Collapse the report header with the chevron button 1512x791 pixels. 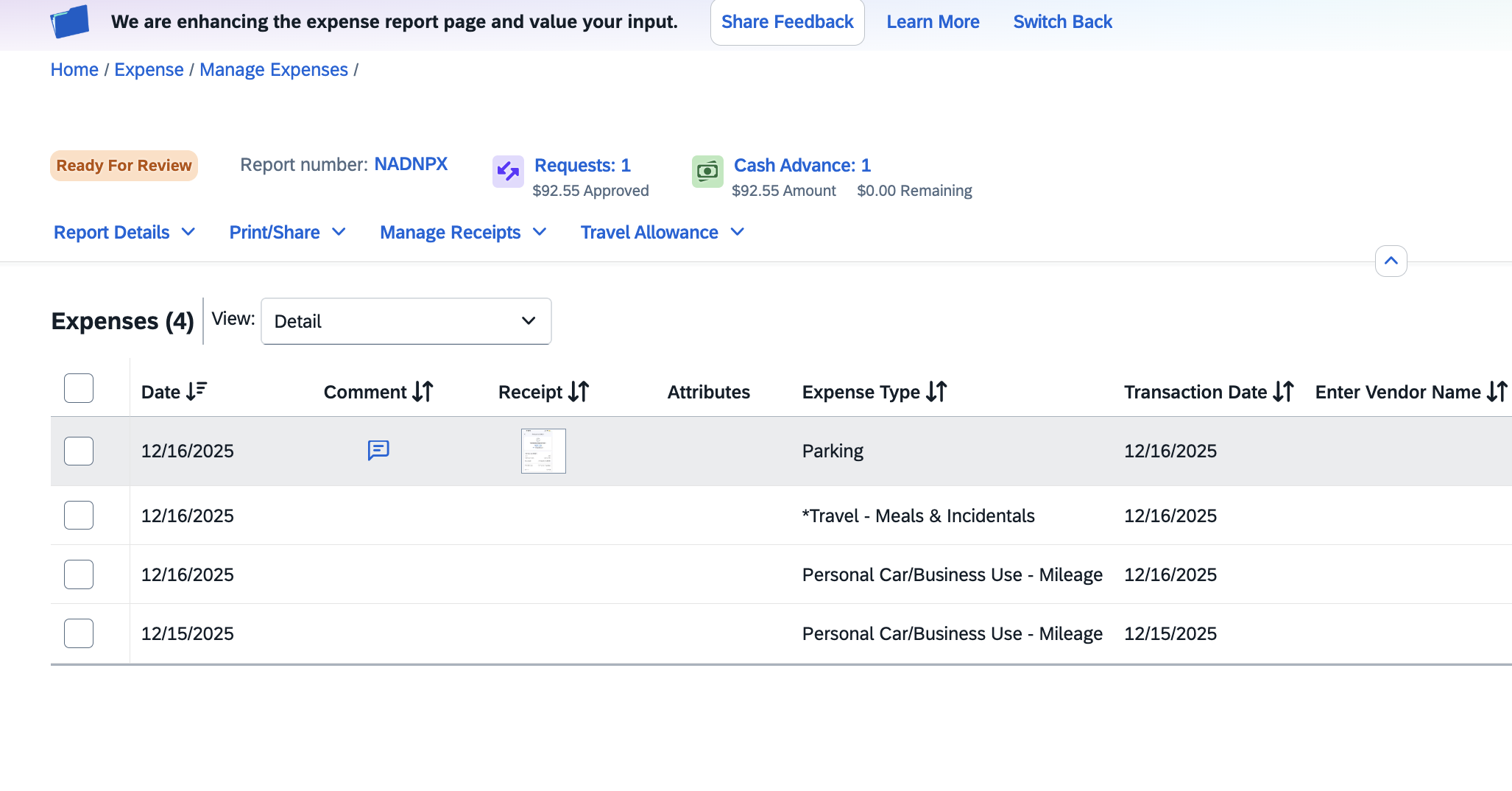(x=1391, y=261)
